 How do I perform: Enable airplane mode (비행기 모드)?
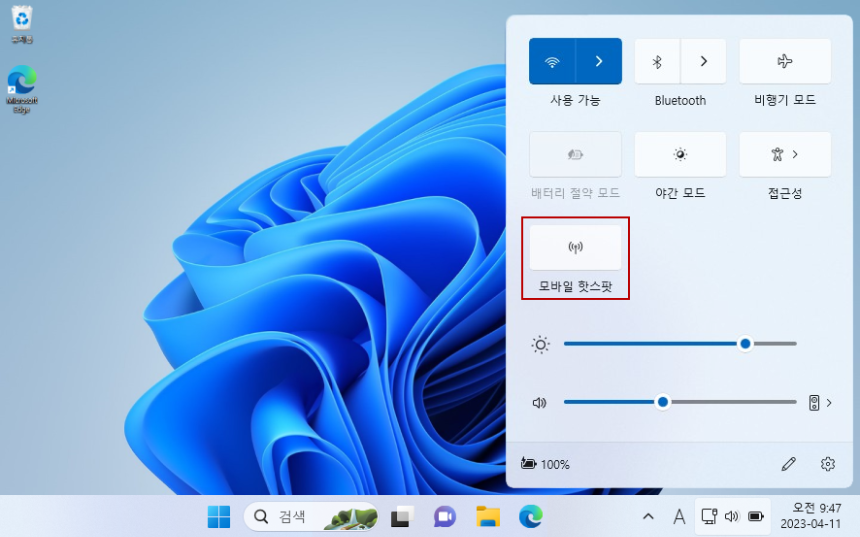[x=785, y=61]
